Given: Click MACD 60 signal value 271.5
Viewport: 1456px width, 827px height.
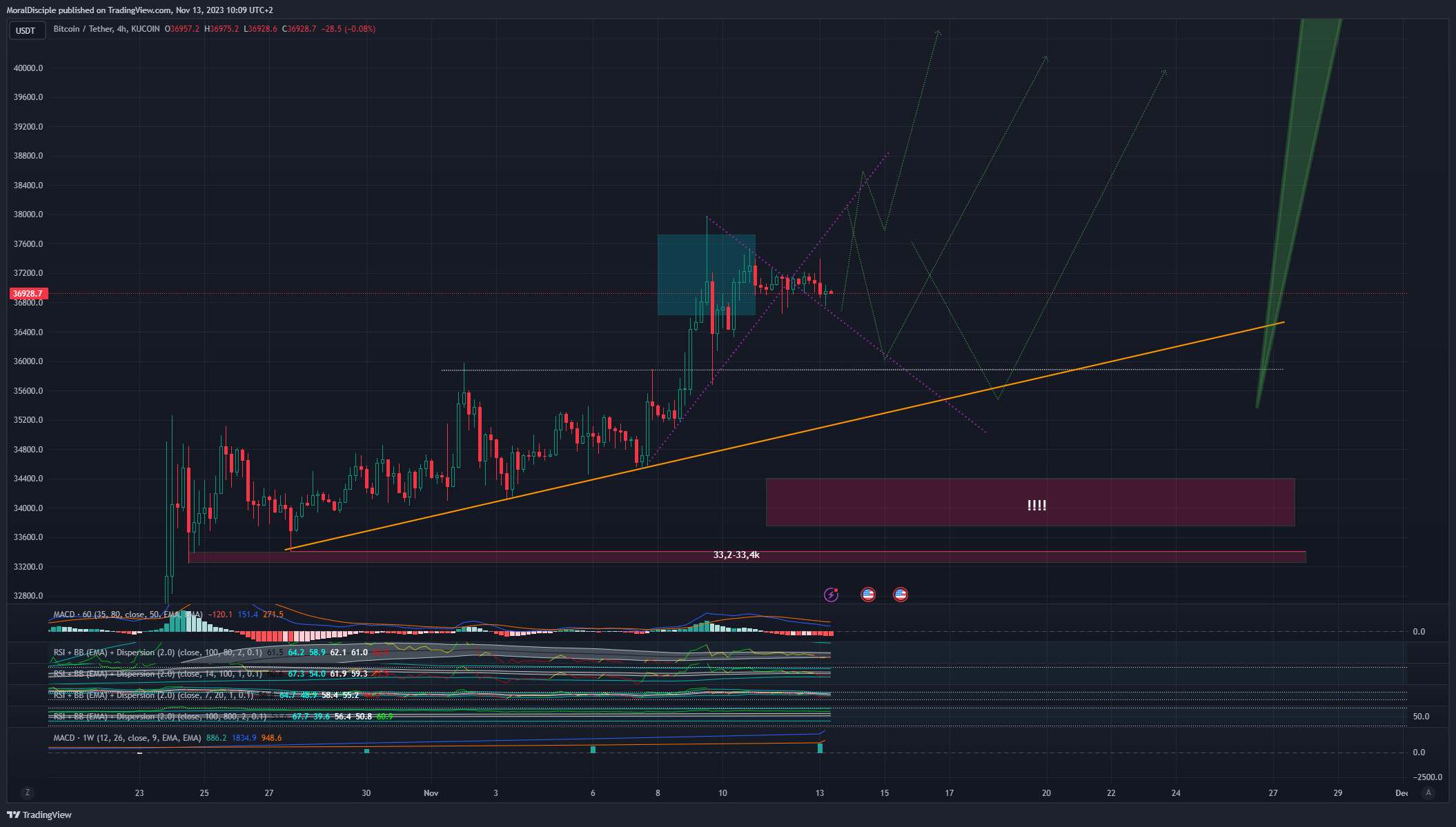Looking at the screenshot, I should pyautogui.click(x=273, y=614).
